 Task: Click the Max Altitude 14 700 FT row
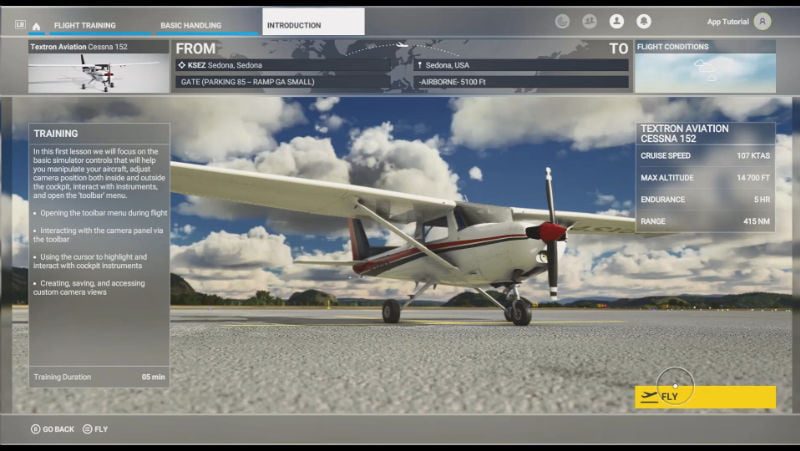pos(705,178)
